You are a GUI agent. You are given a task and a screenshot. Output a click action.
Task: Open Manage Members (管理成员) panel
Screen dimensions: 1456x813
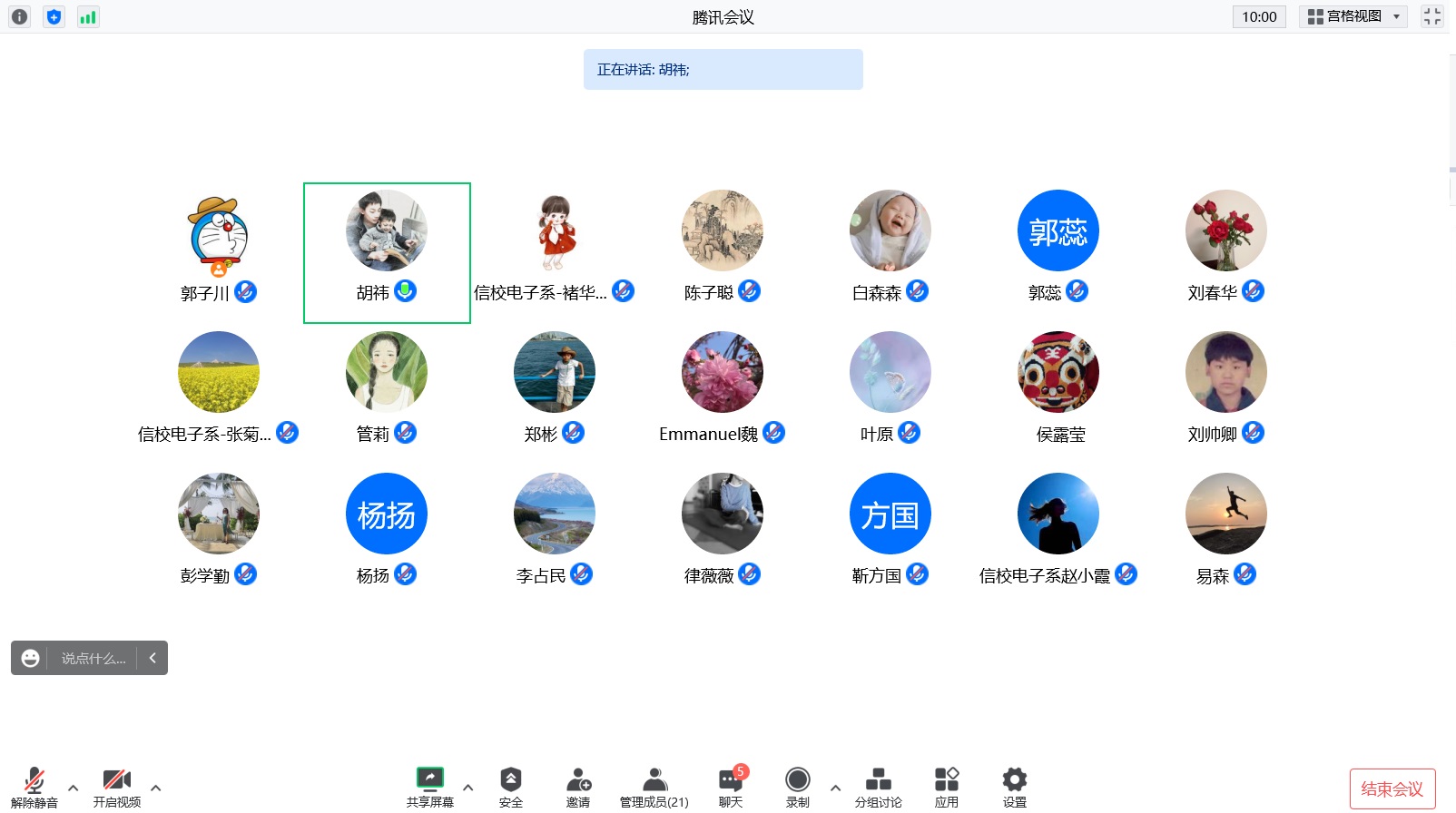[654, 786]
